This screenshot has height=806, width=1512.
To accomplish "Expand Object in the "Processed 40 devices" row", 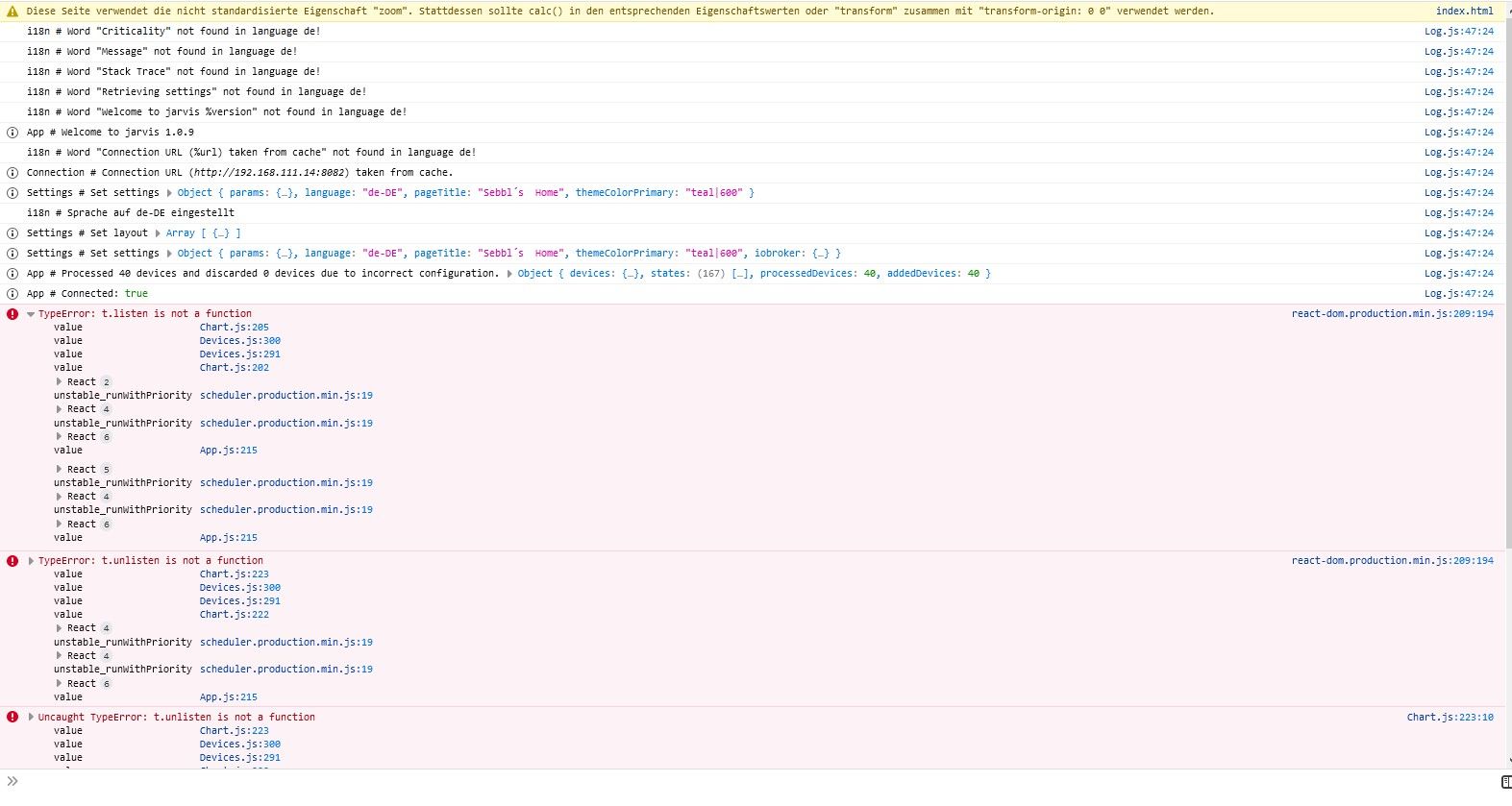I will 509,274.
